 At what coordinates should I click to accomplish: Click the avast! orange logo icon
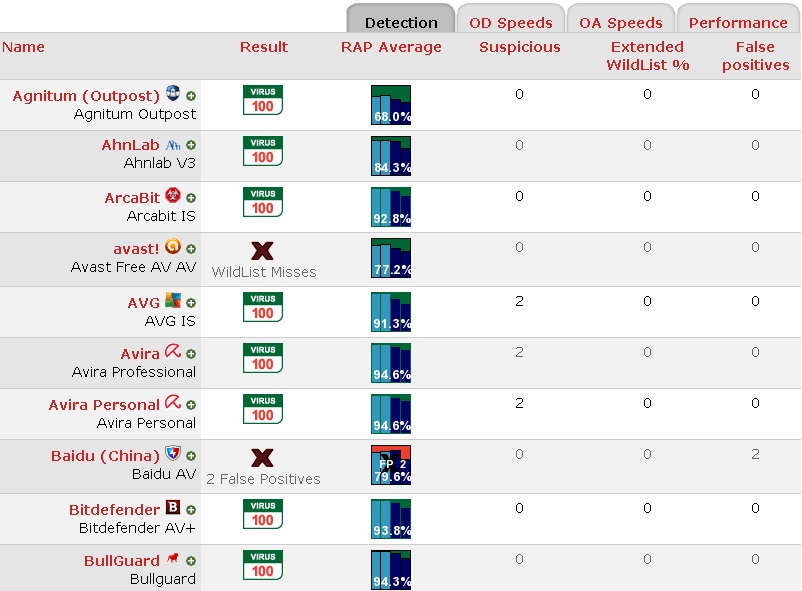click(x=173, y=246)
